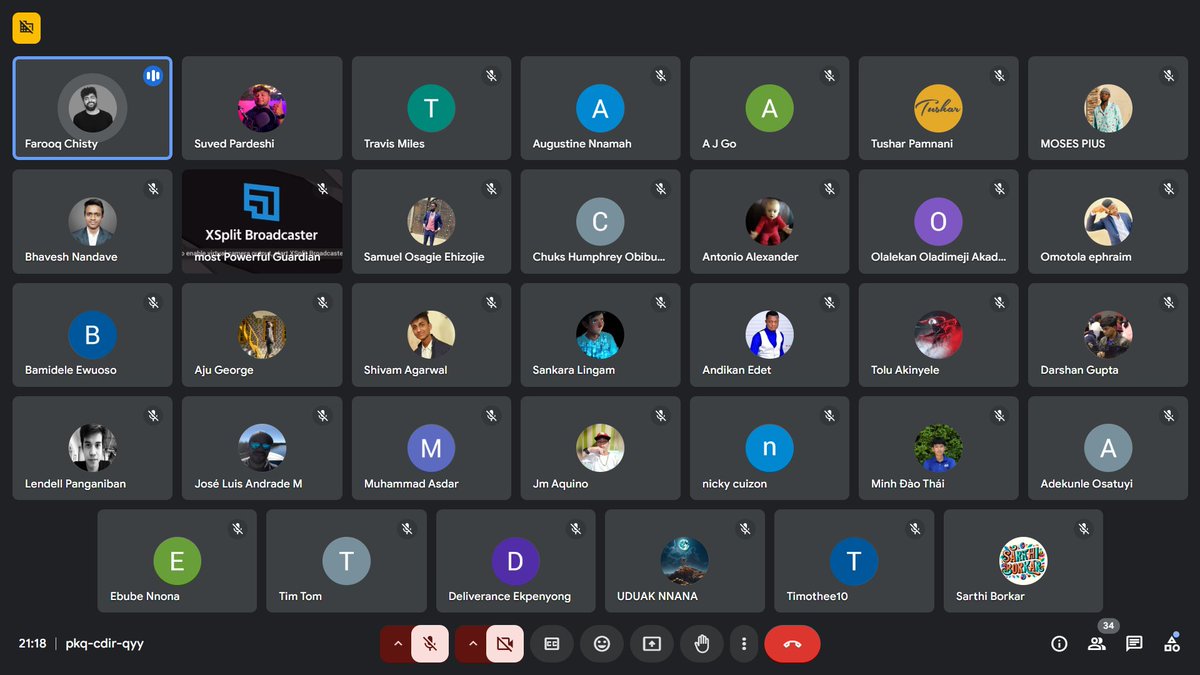1200x675 pixels.
Task: Open the activities icon
Action: (x=1172, y=644)
